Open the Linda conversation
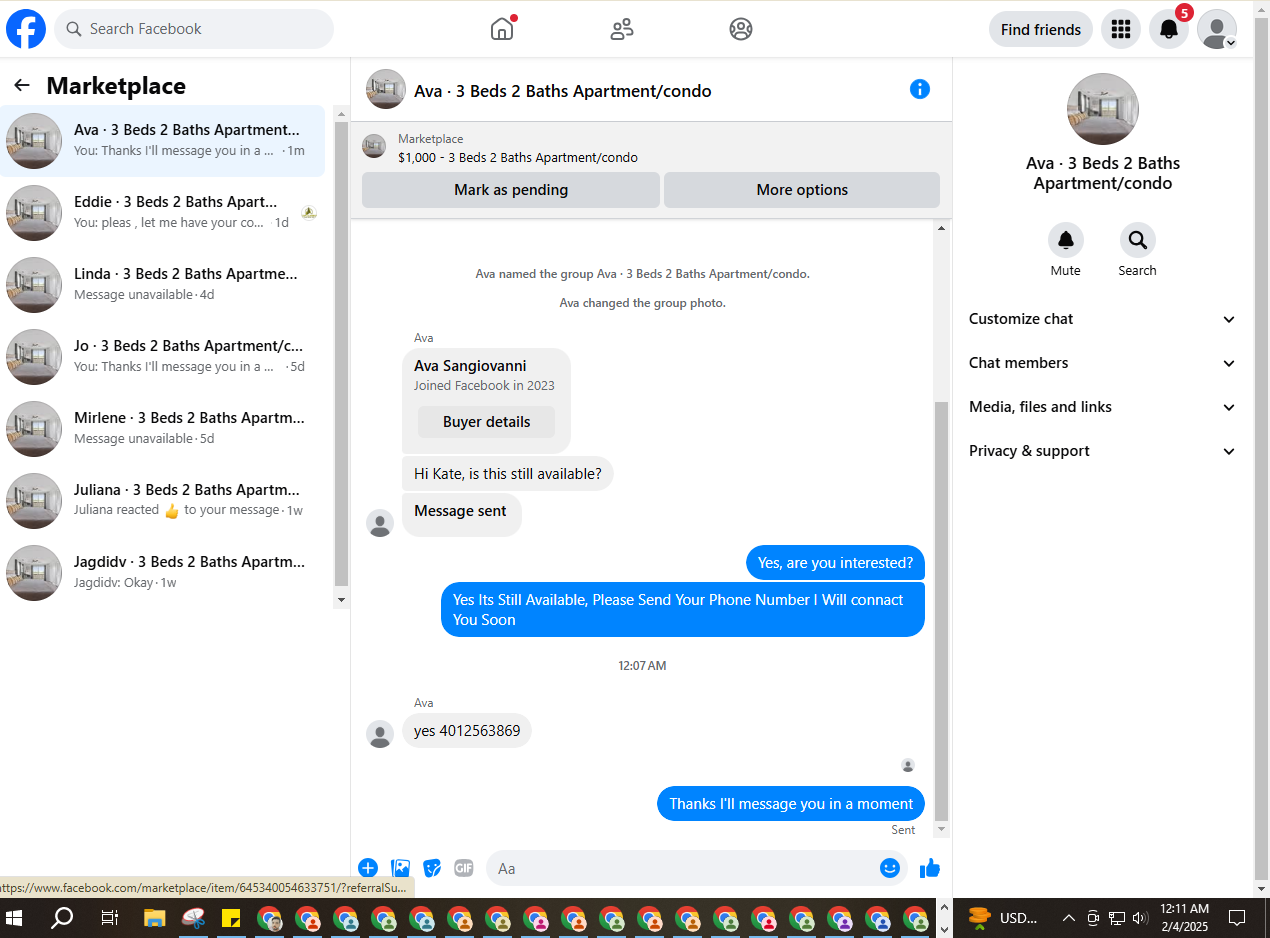 point(163,285)
